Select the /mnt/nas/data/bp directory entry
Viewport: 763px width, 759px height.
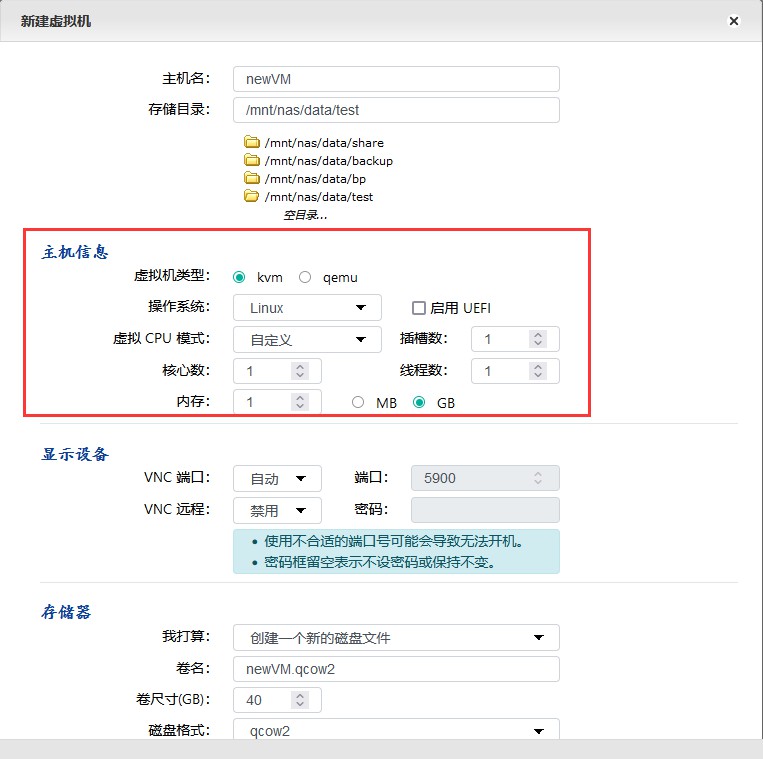315,179
